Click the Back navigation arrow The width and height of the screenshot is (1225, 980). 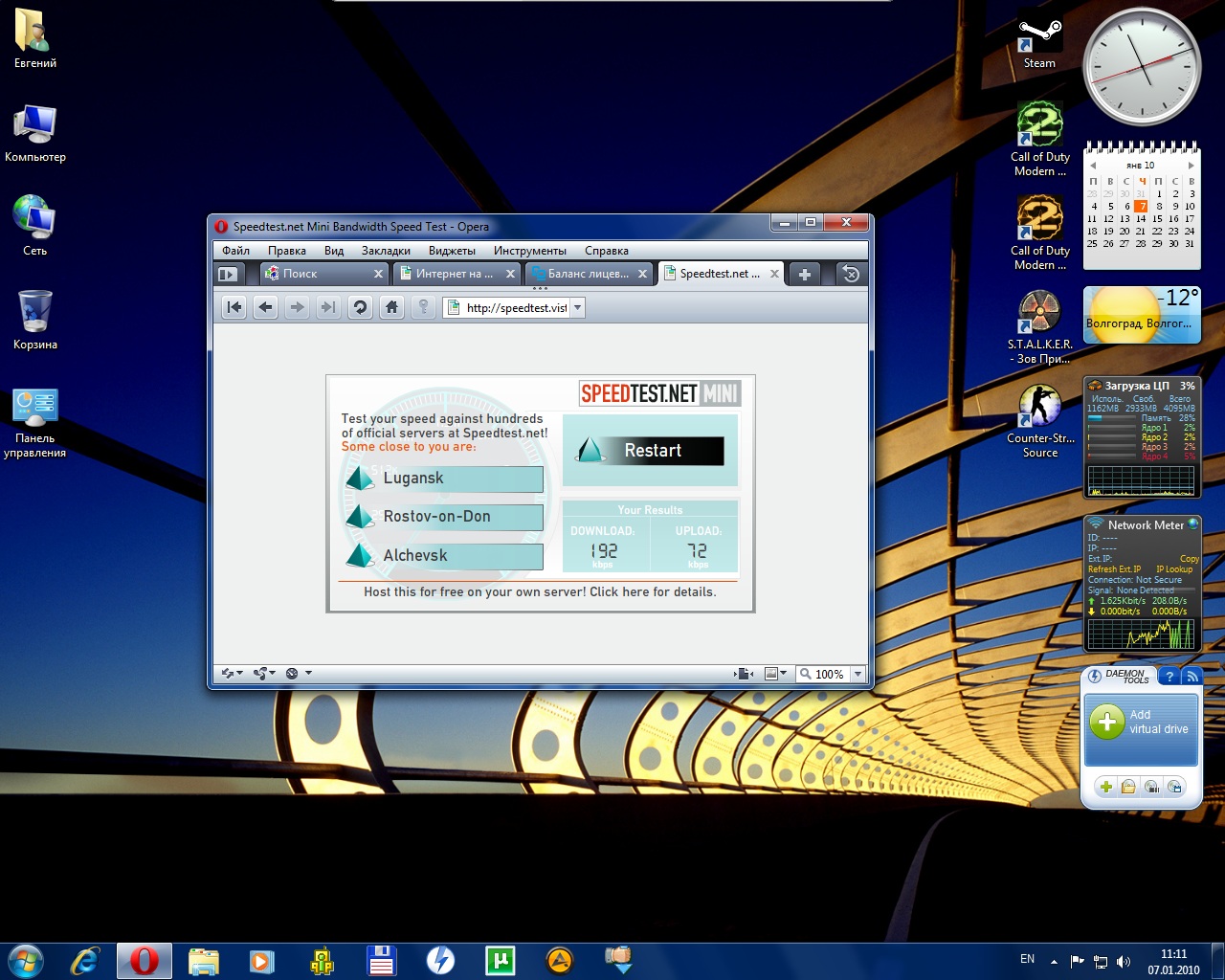pyautogui.click(x=266, y=307)
